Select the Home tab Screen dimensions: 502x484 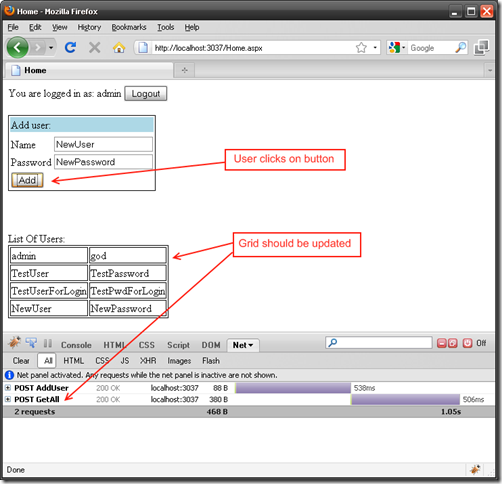pos(89,70)
